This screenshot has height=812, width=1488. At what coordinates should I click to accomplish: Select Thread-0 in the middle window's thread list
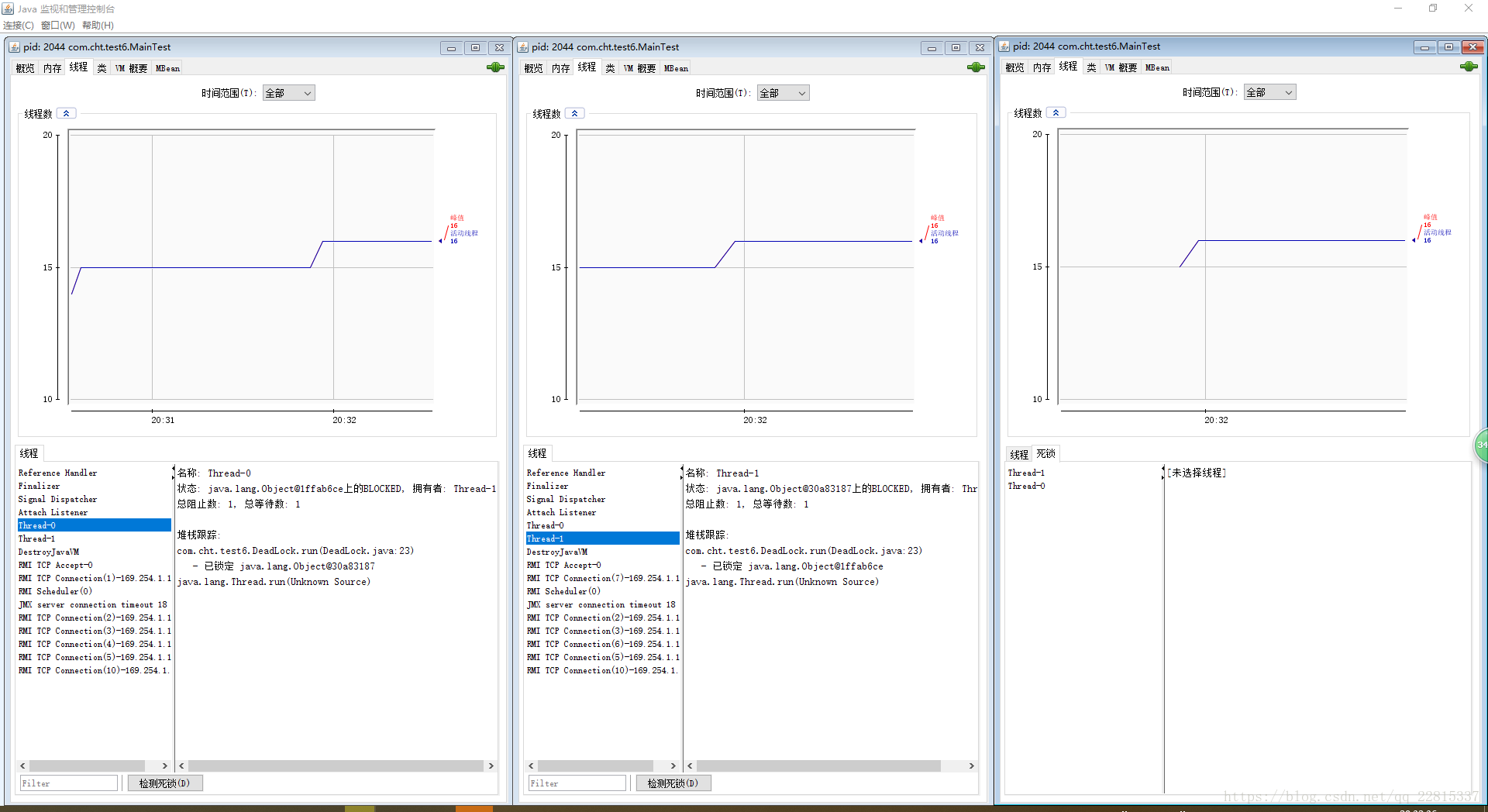(x=602, y=525)
